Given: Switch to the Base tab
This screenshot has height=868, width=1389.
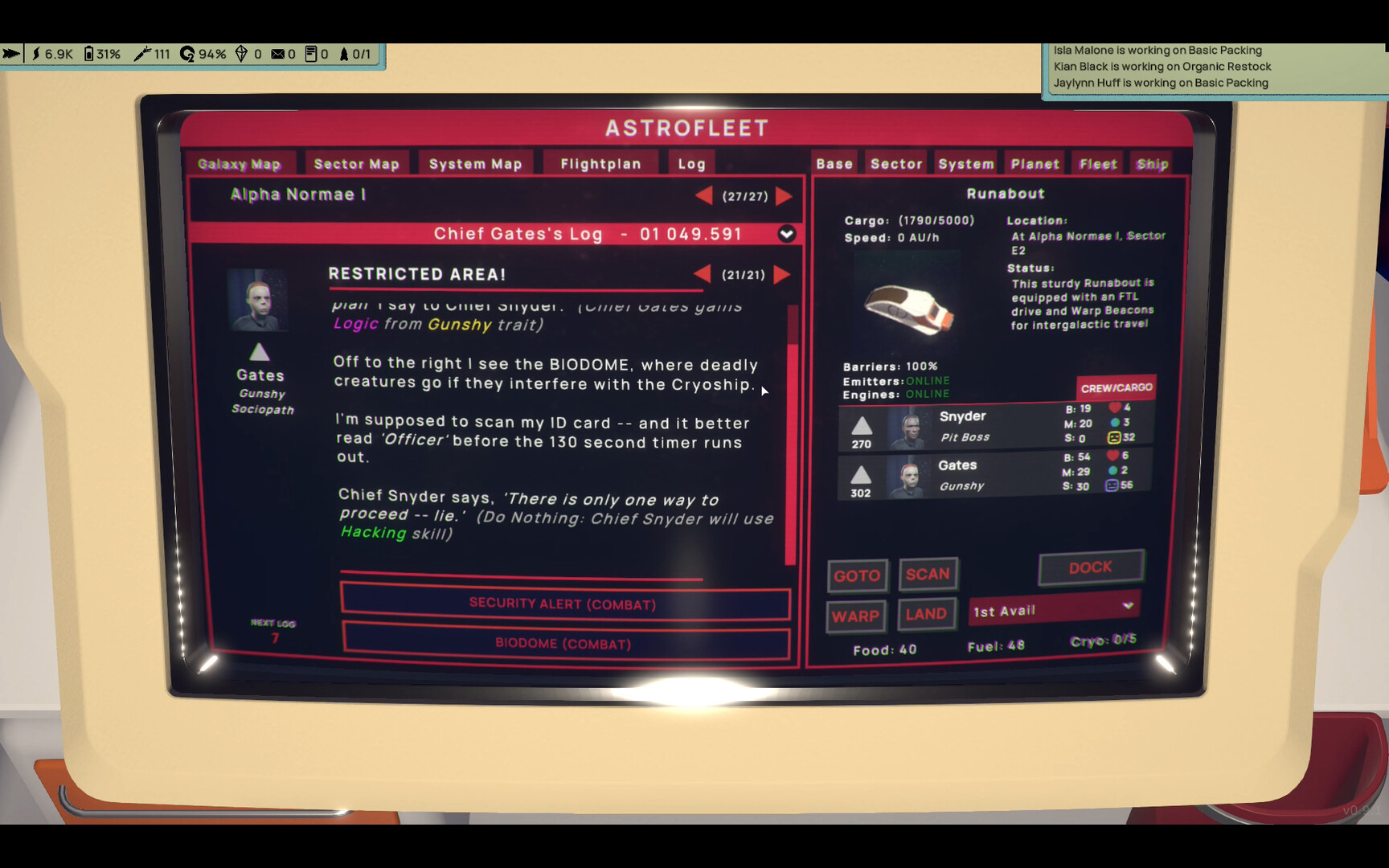Looking at the screenshot, I should point(834,164).
